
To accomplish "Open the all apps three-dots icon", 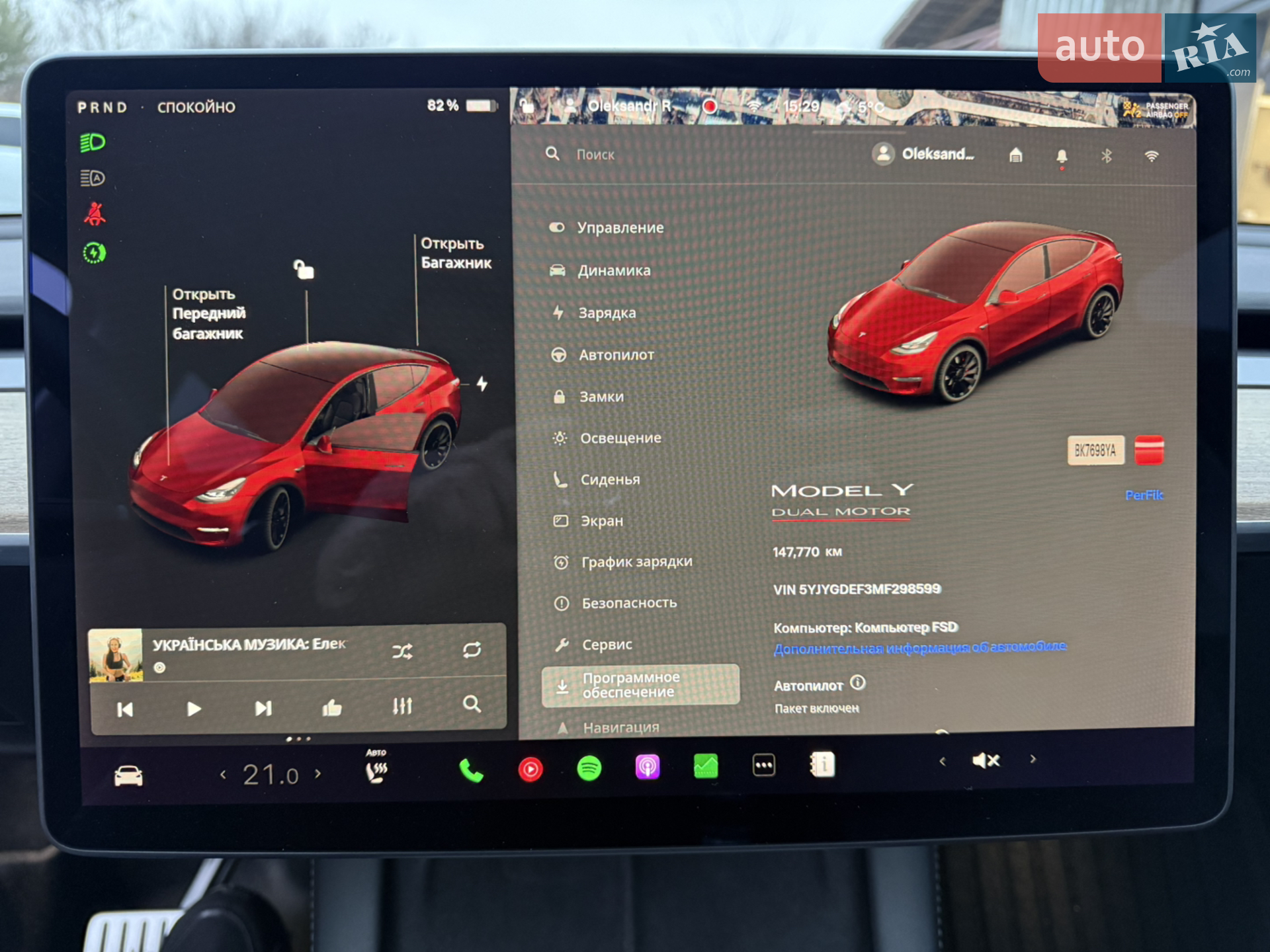I will click(x=764, y=766).
